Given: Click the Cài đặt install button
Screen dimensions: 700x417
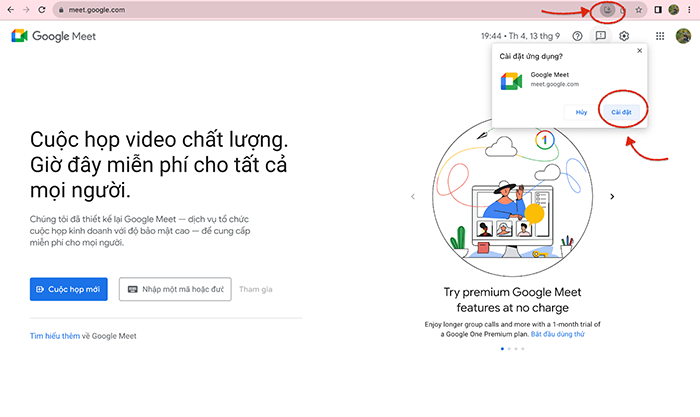Looking at the screenshot, I should coord(621,112).
